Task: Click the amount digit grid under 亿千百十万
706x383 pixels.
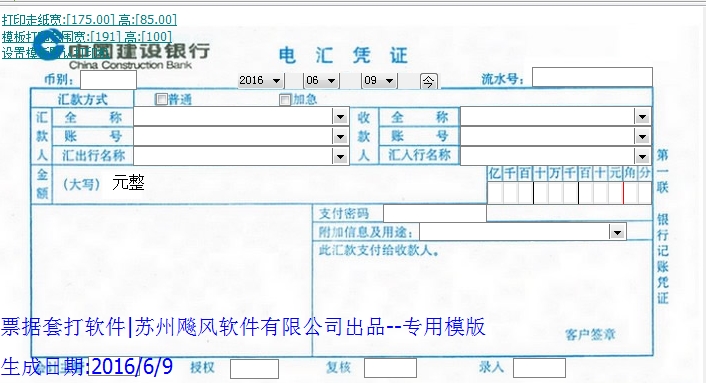Action: (570, 193)
